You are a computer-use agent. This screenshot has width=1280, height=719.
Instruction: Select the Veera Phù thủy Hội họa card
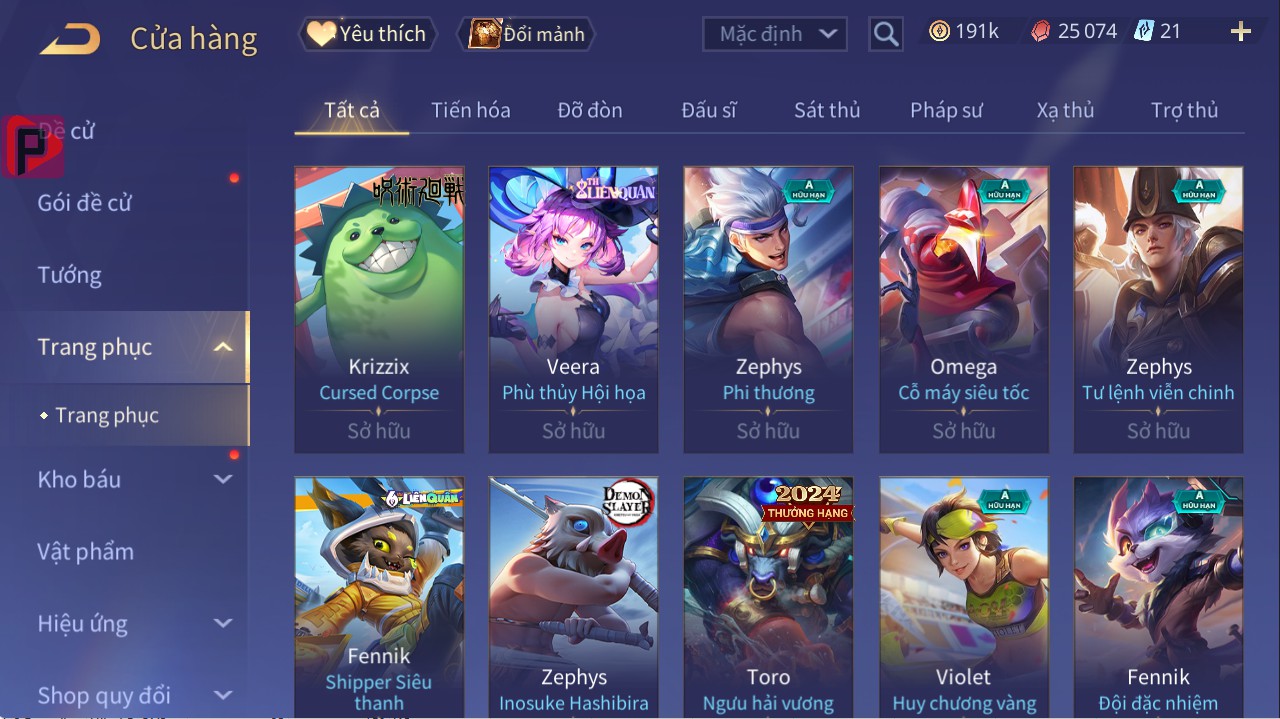(573, 310)
